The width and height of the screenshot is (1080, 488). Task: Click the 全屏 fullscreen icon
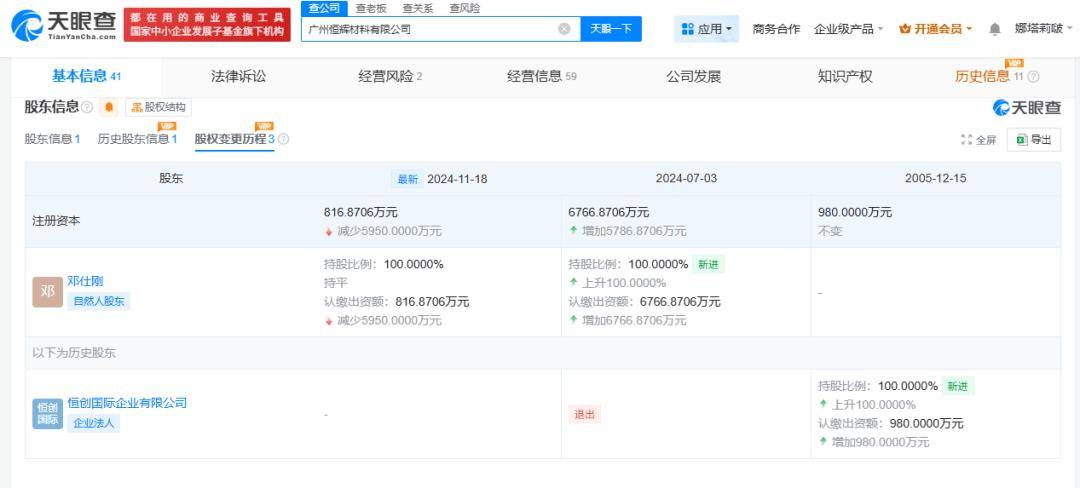click(966, 140)
